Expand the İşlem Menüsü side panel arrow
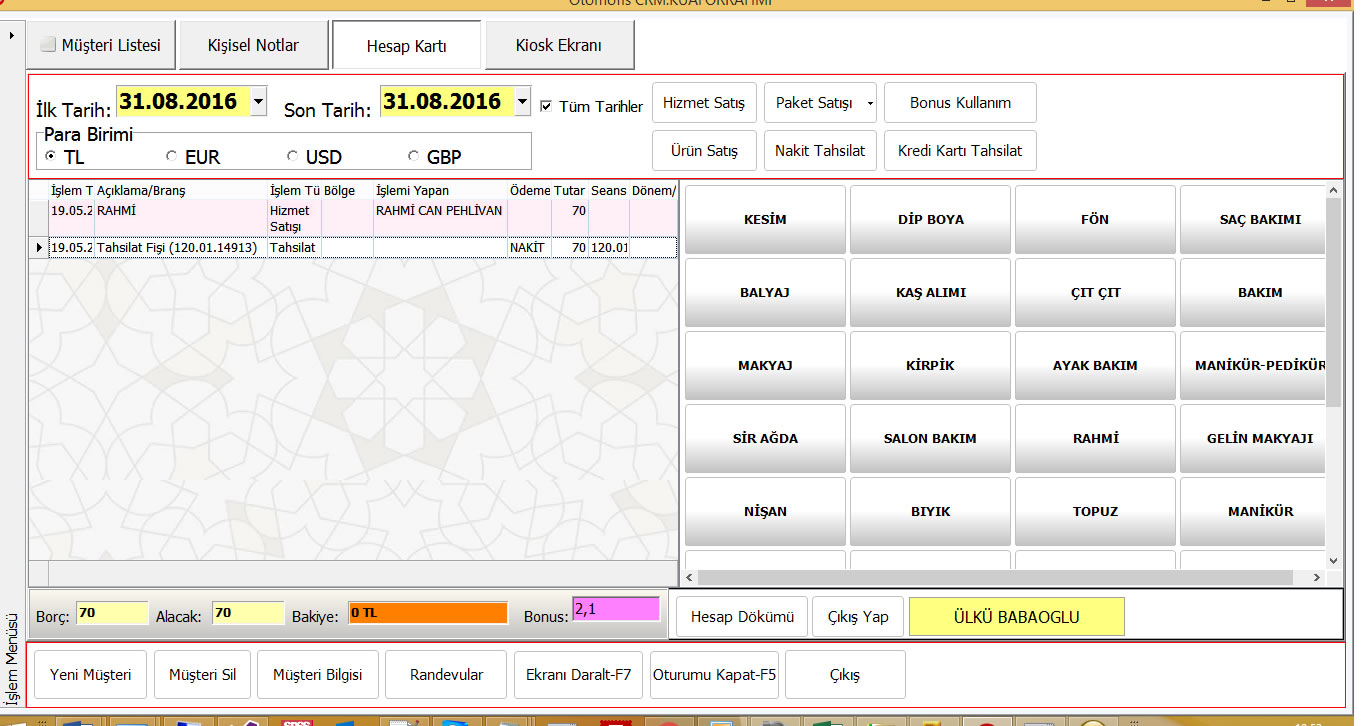The height and width of the screenshot is (726, 1366). point(11,36)
